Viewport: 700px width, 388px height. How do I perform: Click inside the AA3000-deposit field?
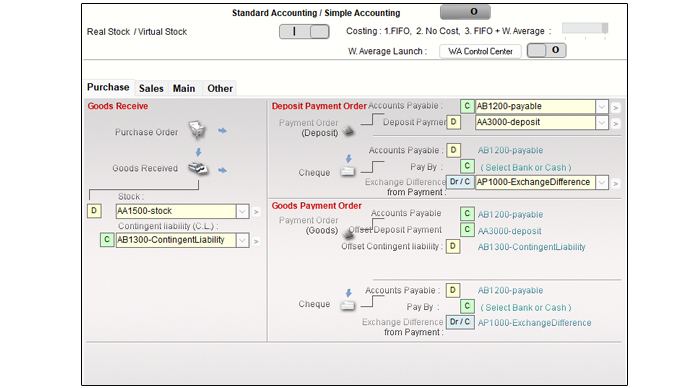pos(535,122)
